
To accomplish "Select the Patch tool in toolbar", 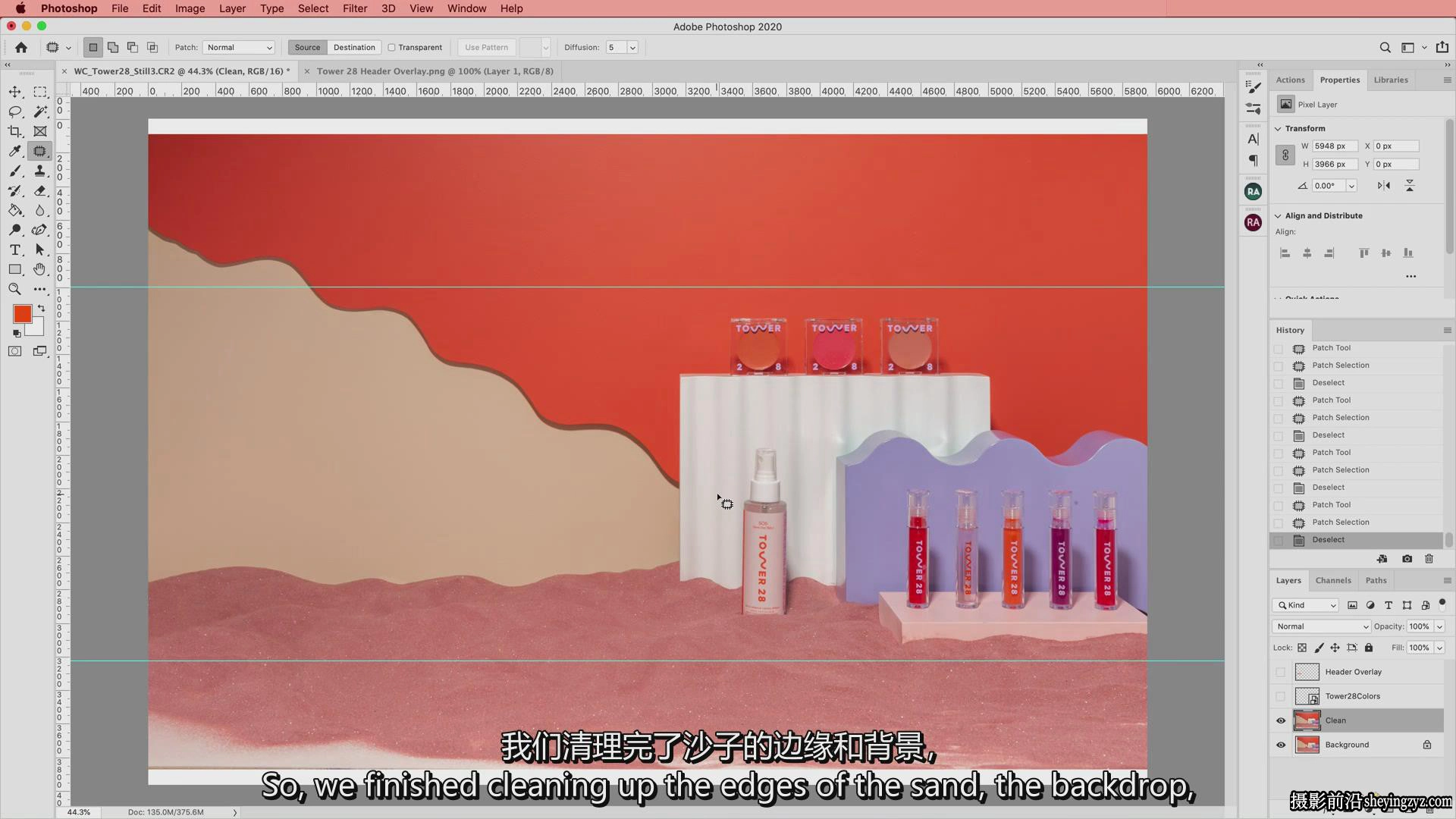I will coord(40,151).
